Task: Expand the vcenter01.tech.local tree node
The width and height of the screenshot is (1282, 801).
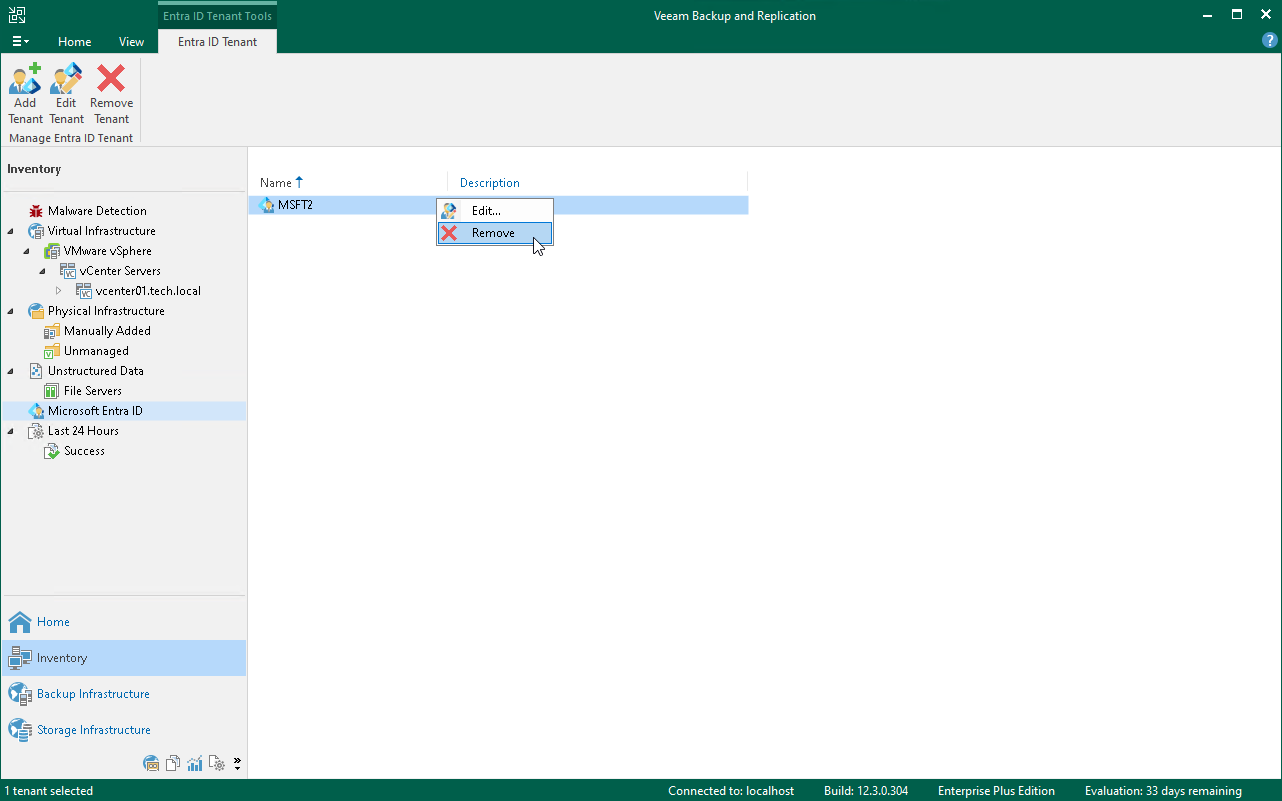Action: pyautogui.click(x=59, y=291)
